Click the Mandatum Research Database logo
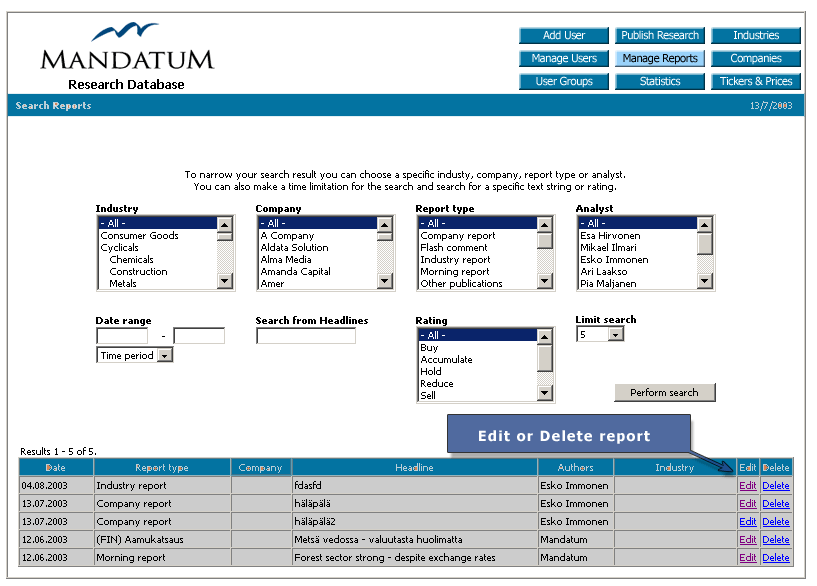 click(127, 56)
